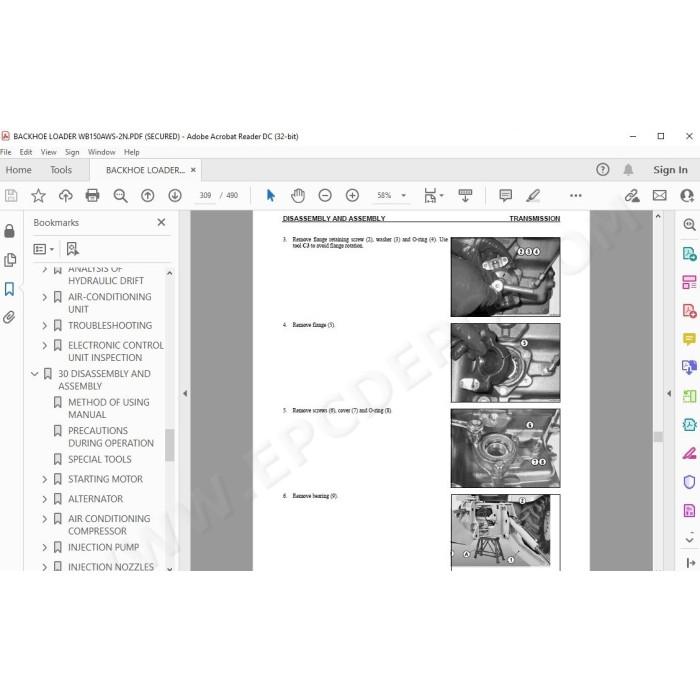
Task: Choose the Selection arrow tool
Action: 271,196
